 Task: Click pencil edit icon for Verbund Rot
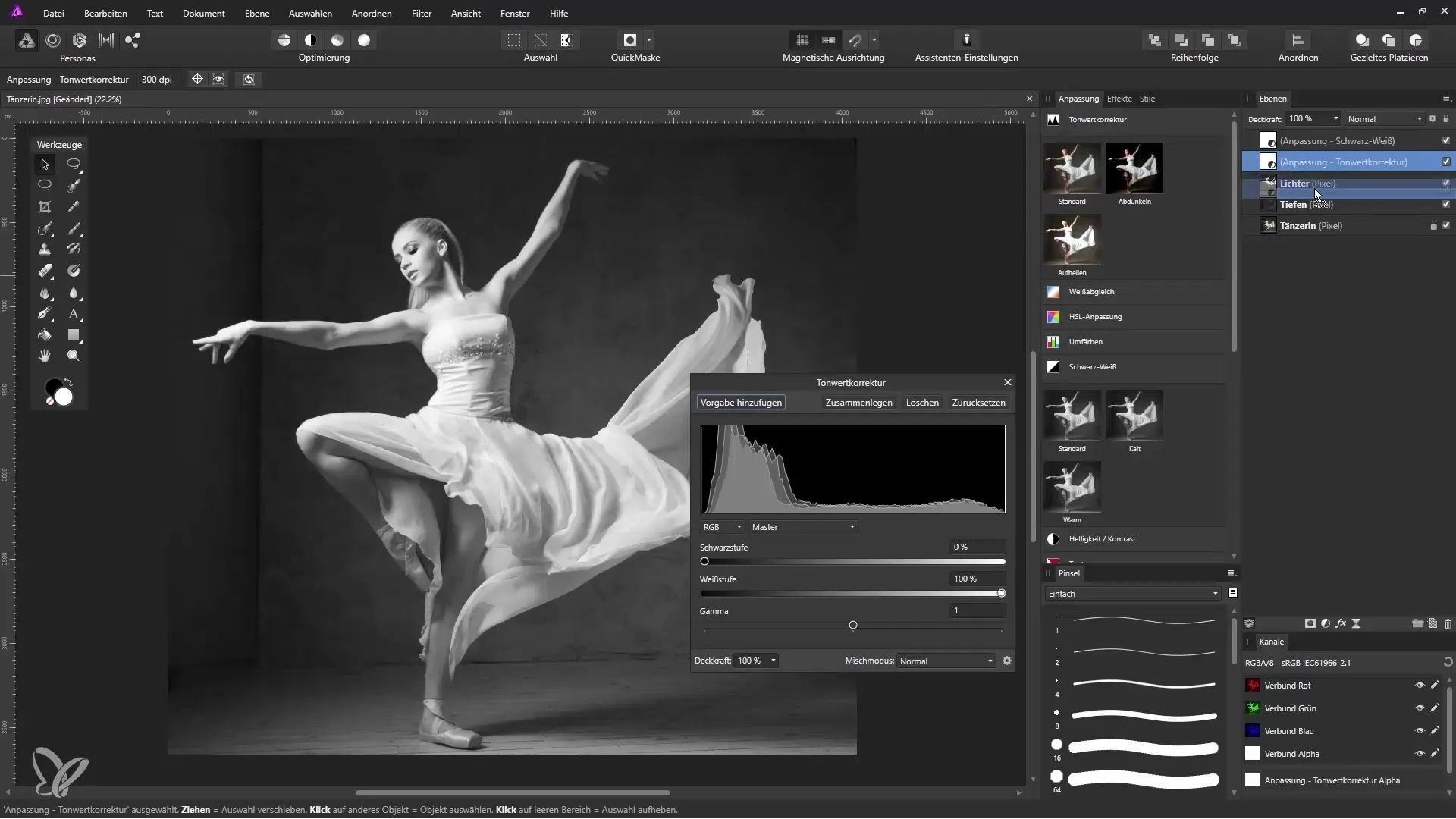(1435, 686)
